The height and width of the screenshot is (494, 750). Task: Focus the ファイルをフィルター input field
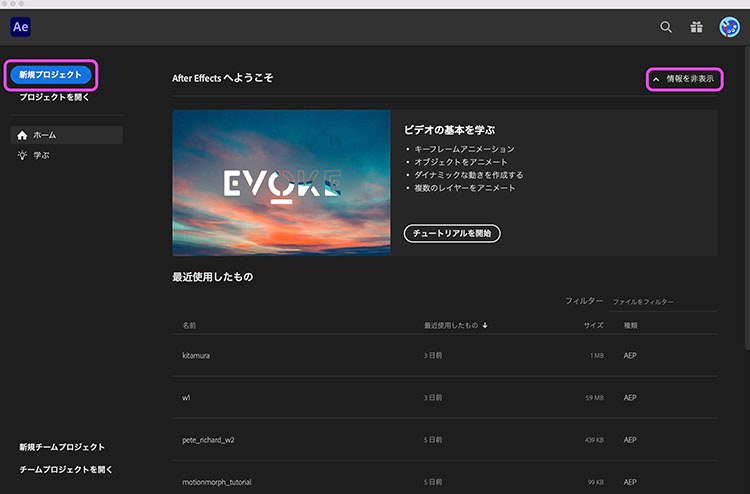[663, 302]
